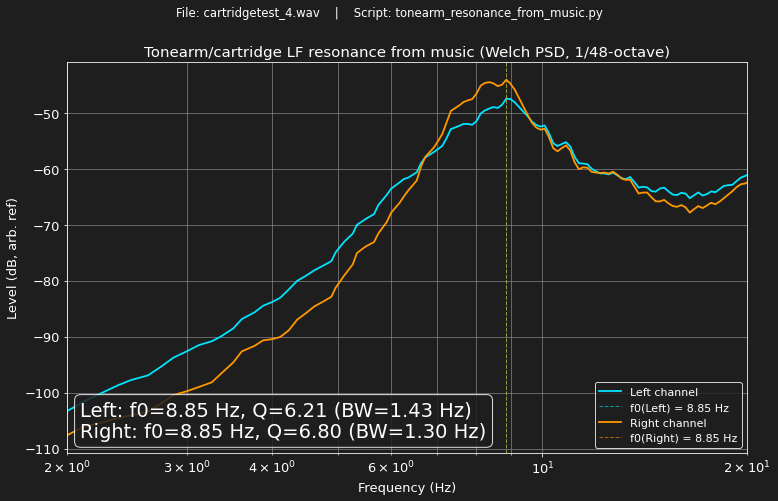This screenshot has width=778, height=501.
Task: Click the Left f0 Q=6.21 annotation line
Action: click(276, 411)
